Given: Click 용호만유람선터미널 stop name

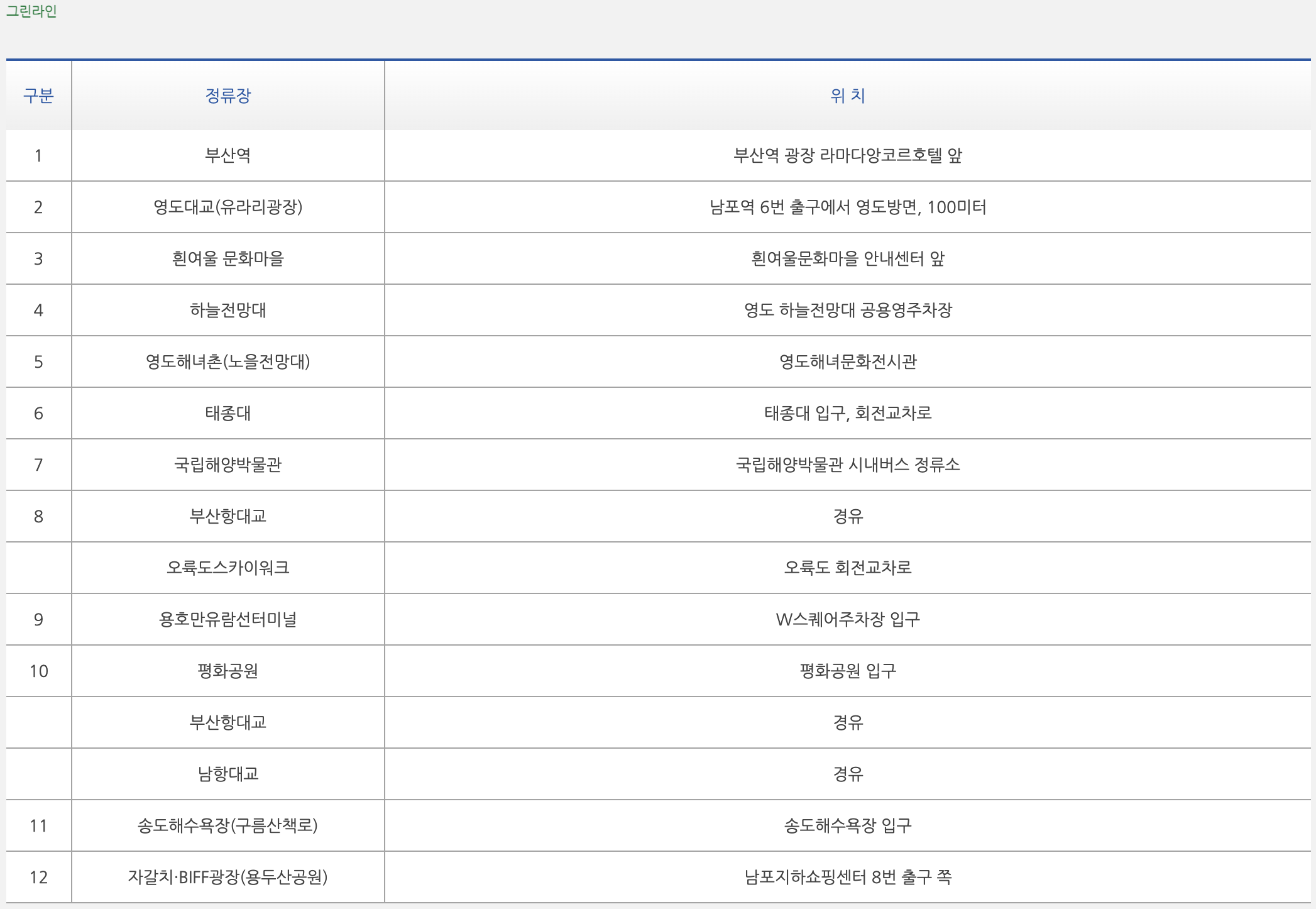Looking at the screenshot, I should 228,619.
